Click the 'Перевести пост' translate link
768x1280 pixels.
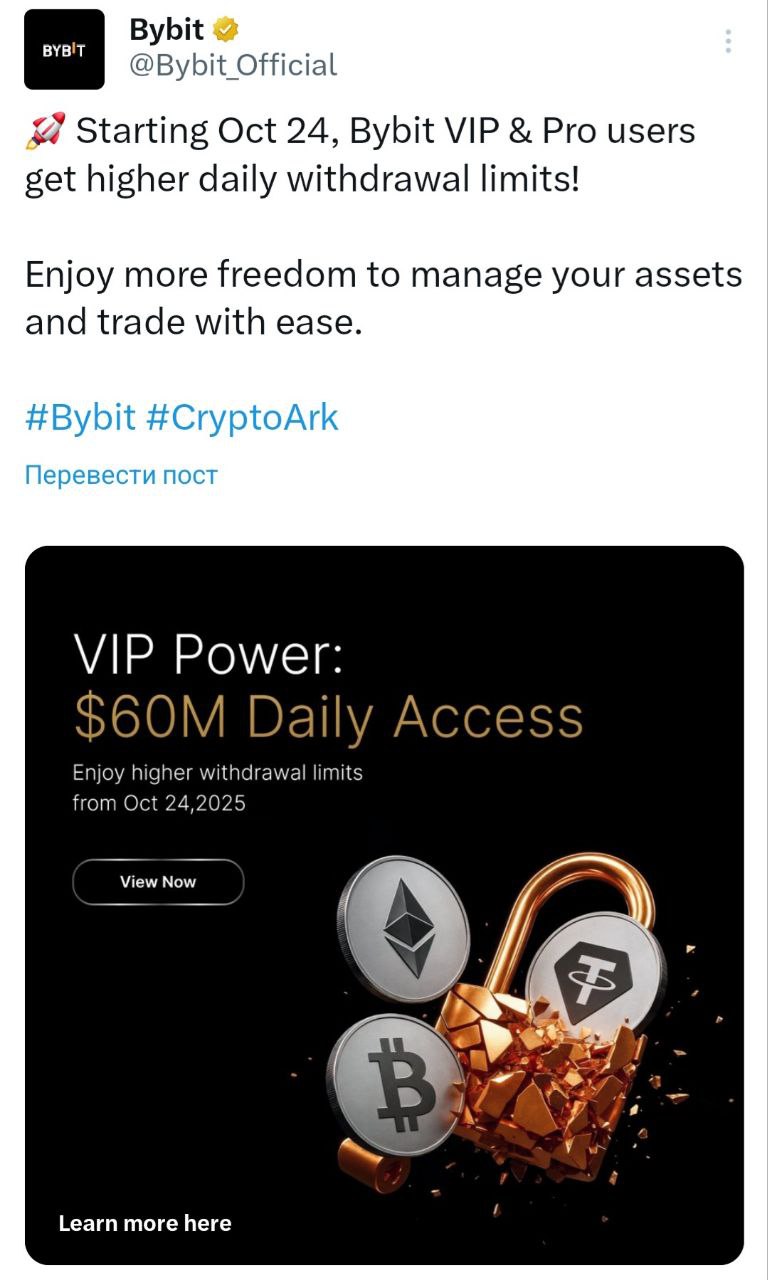pos(120,474)
